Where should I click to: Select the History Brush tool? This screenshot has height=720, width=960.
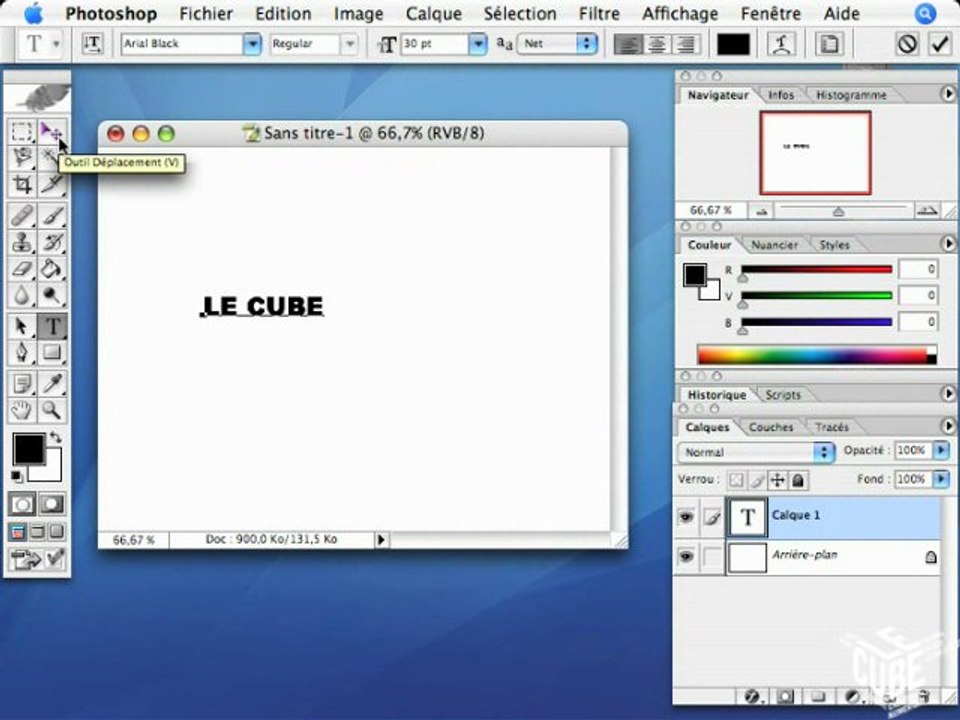(51, 242)
